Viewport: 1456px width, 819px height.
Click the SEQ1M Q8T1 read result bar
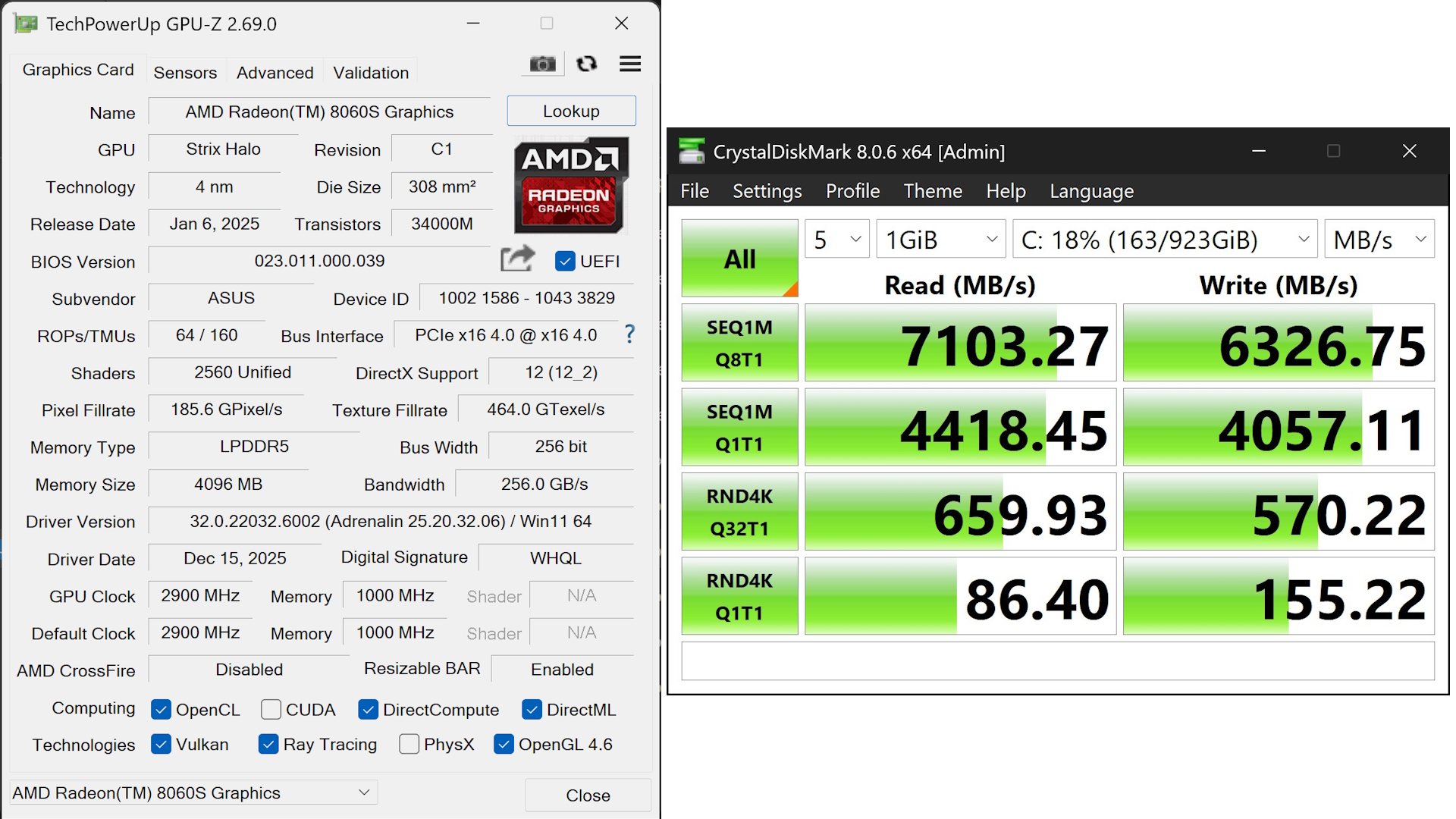point(960,344)
